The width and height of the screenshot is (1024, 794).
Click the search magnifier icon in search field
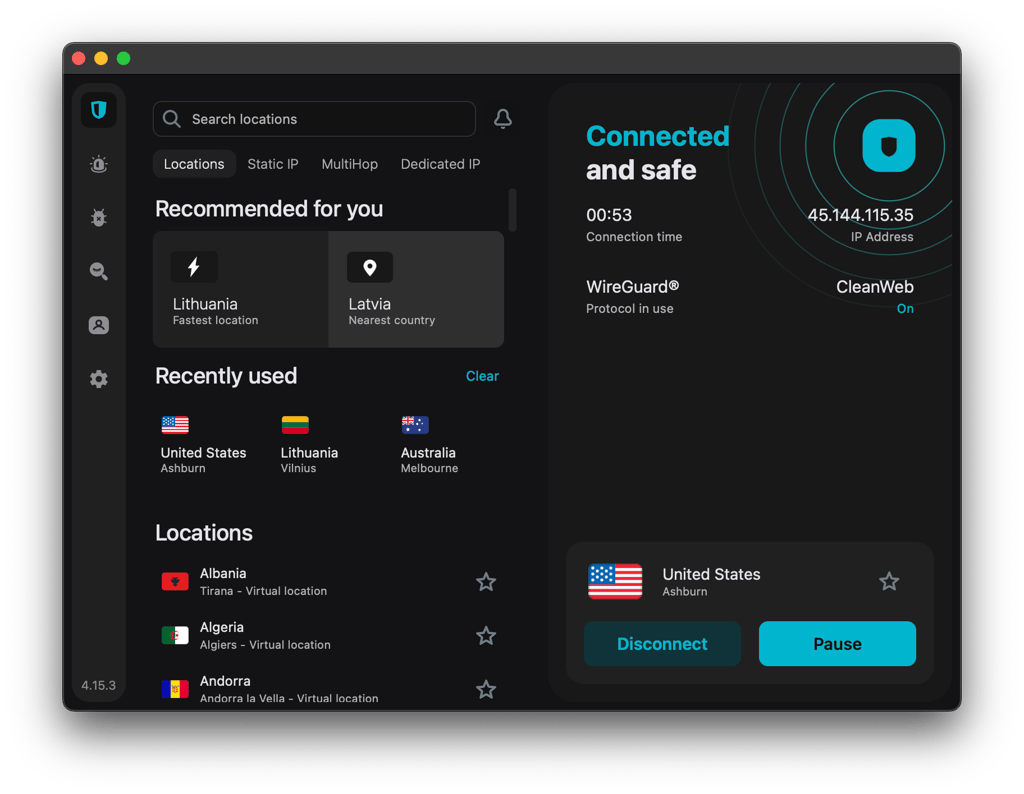172,119
